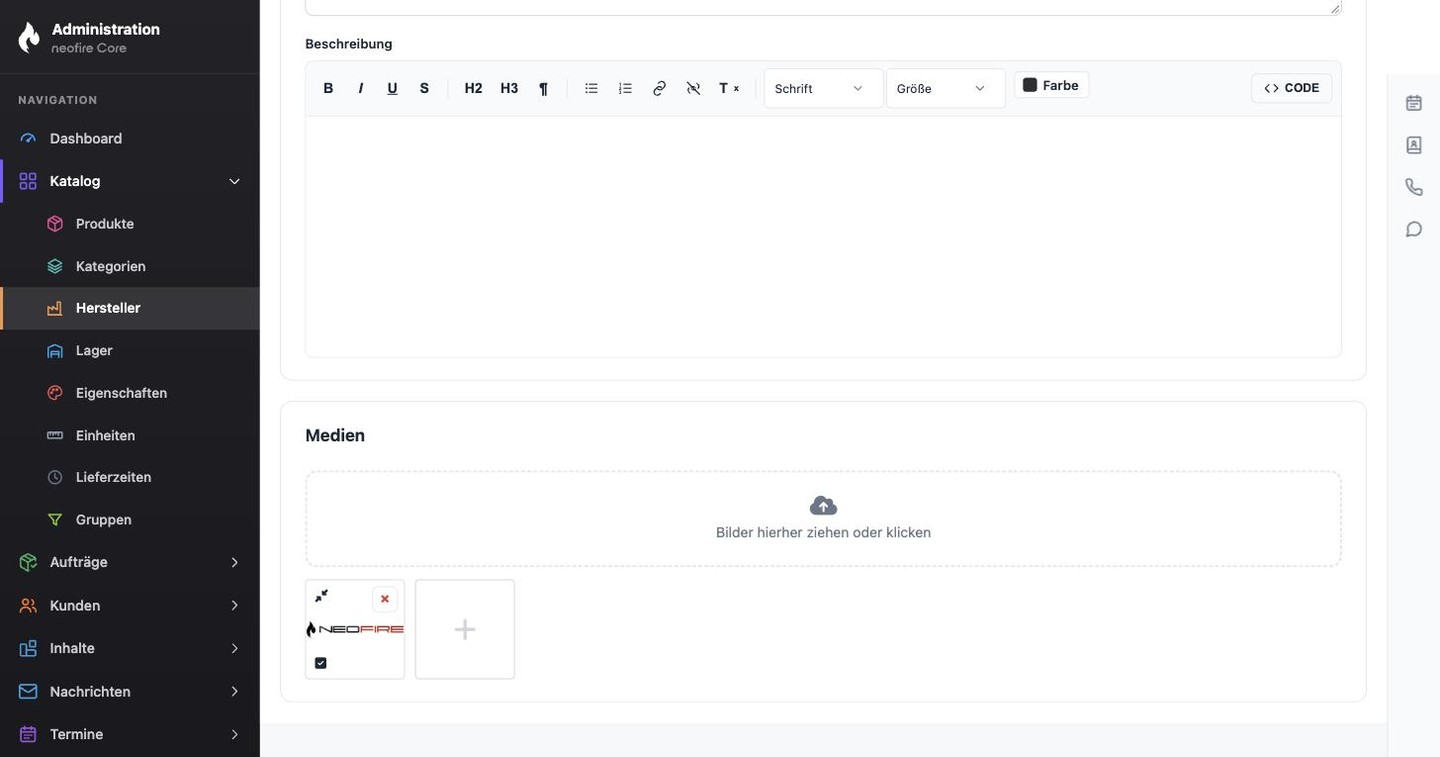Click the image upload dropzone
Screen dimensions: 1440x757
point(823,519)
